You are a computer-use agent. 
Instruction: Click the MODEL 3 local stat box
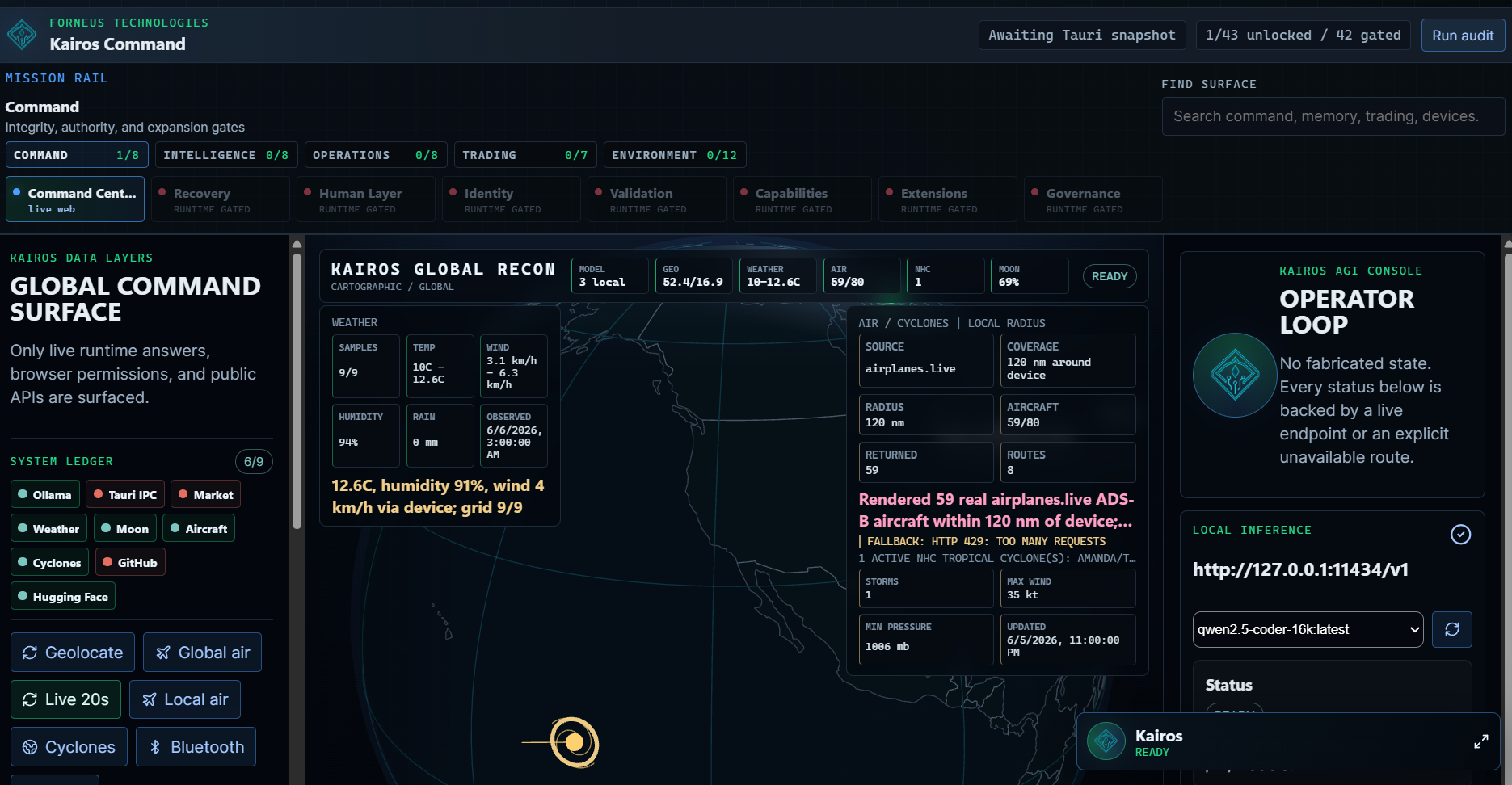click(x=609, y=275)
